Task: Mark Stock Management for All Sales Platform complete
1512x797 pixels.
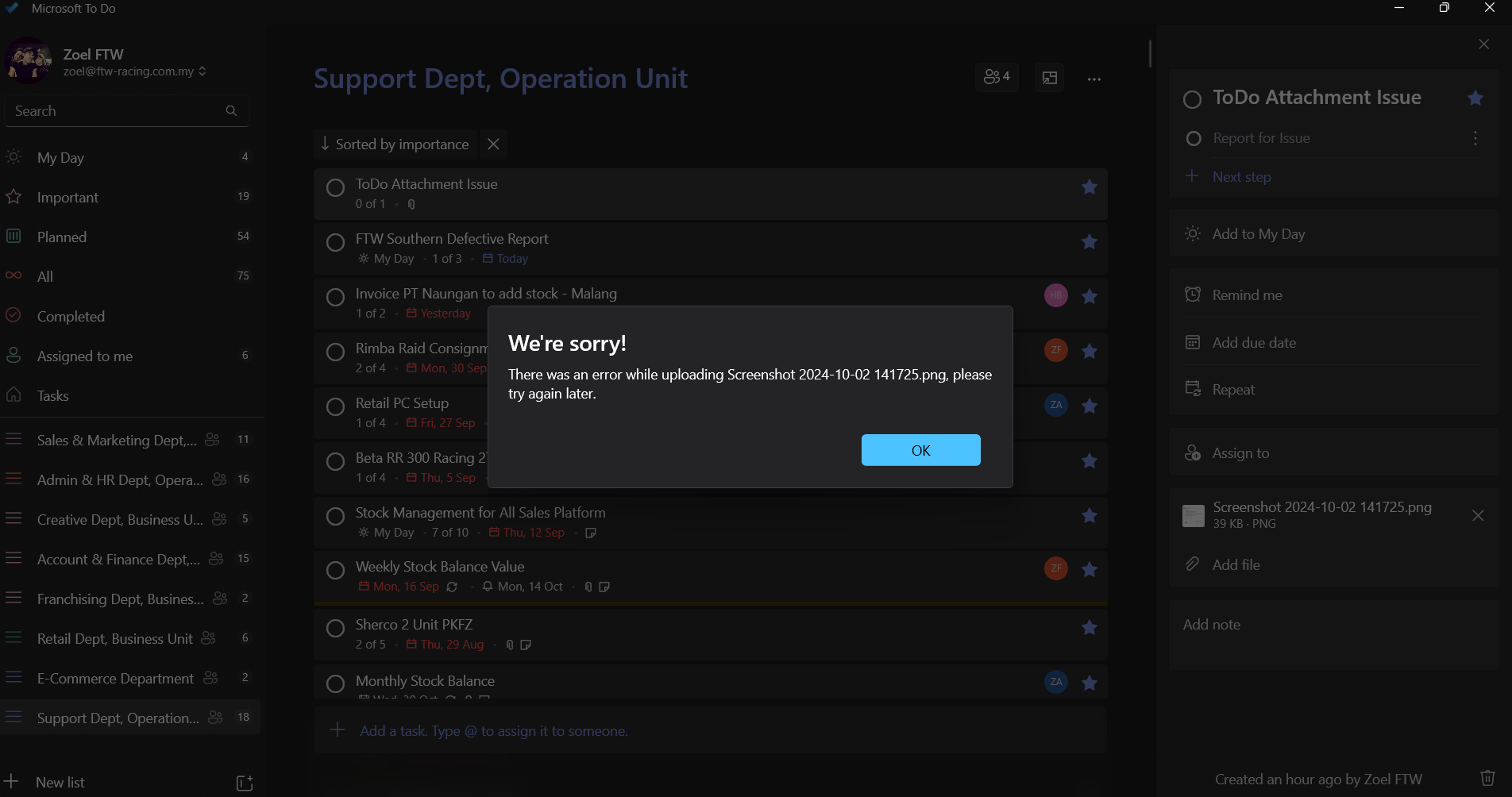Action: pyautogui.click(x=336, y=517)
